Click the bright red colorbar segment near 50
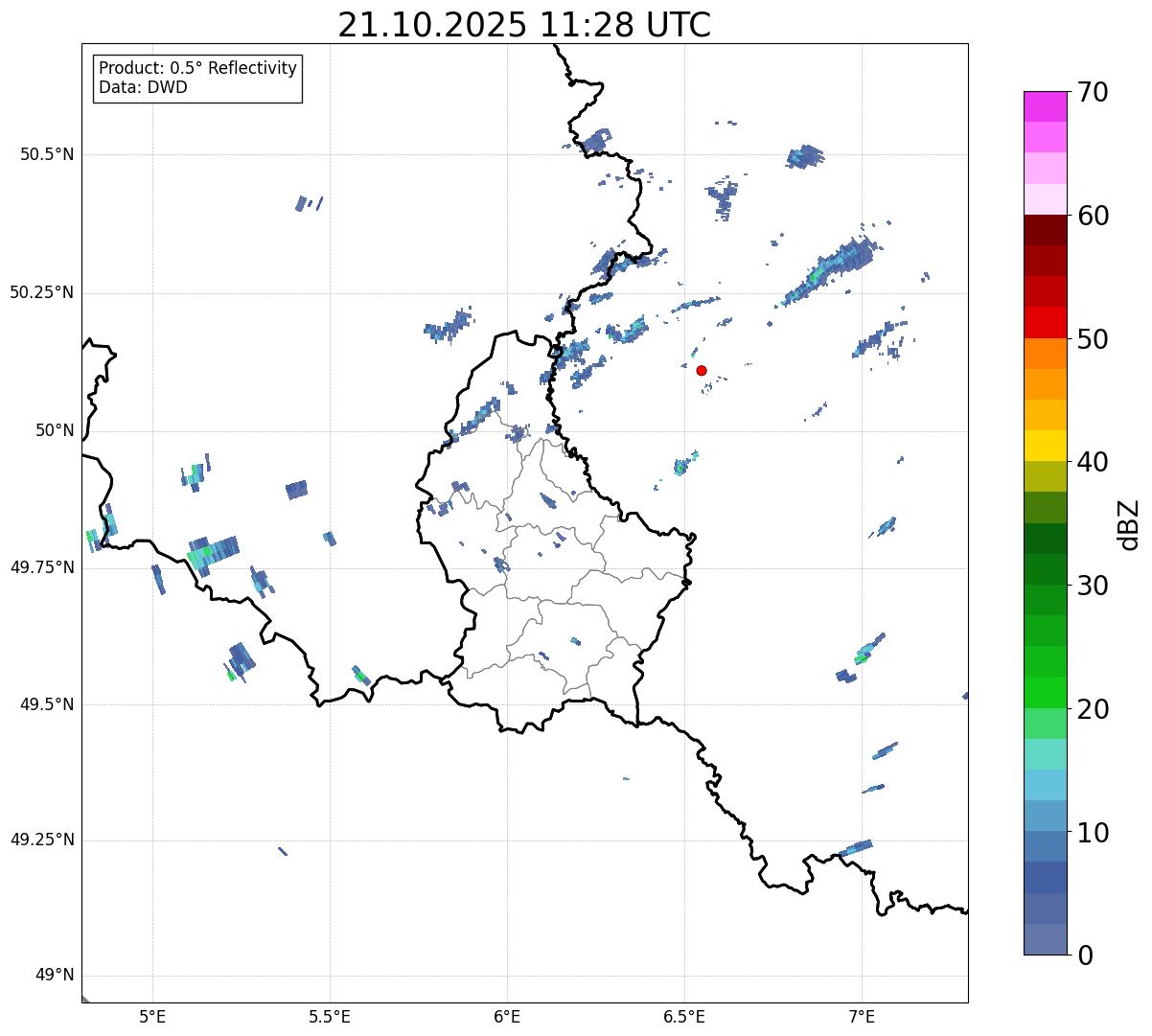 tap(1045, 323)
